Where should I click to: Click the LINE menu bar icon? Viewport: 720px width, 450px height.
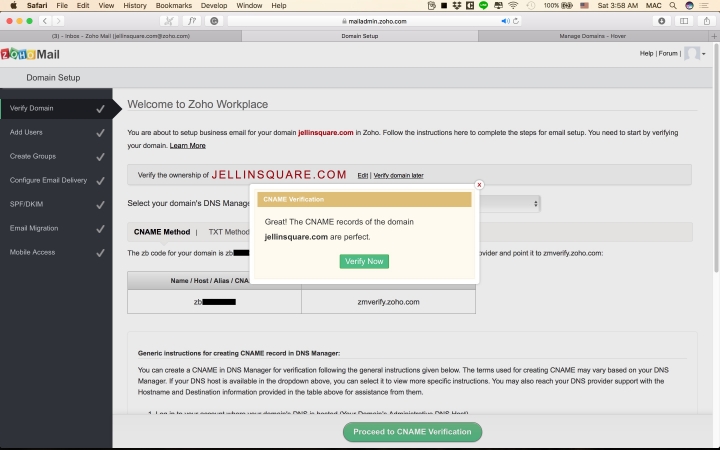point(483,6)
